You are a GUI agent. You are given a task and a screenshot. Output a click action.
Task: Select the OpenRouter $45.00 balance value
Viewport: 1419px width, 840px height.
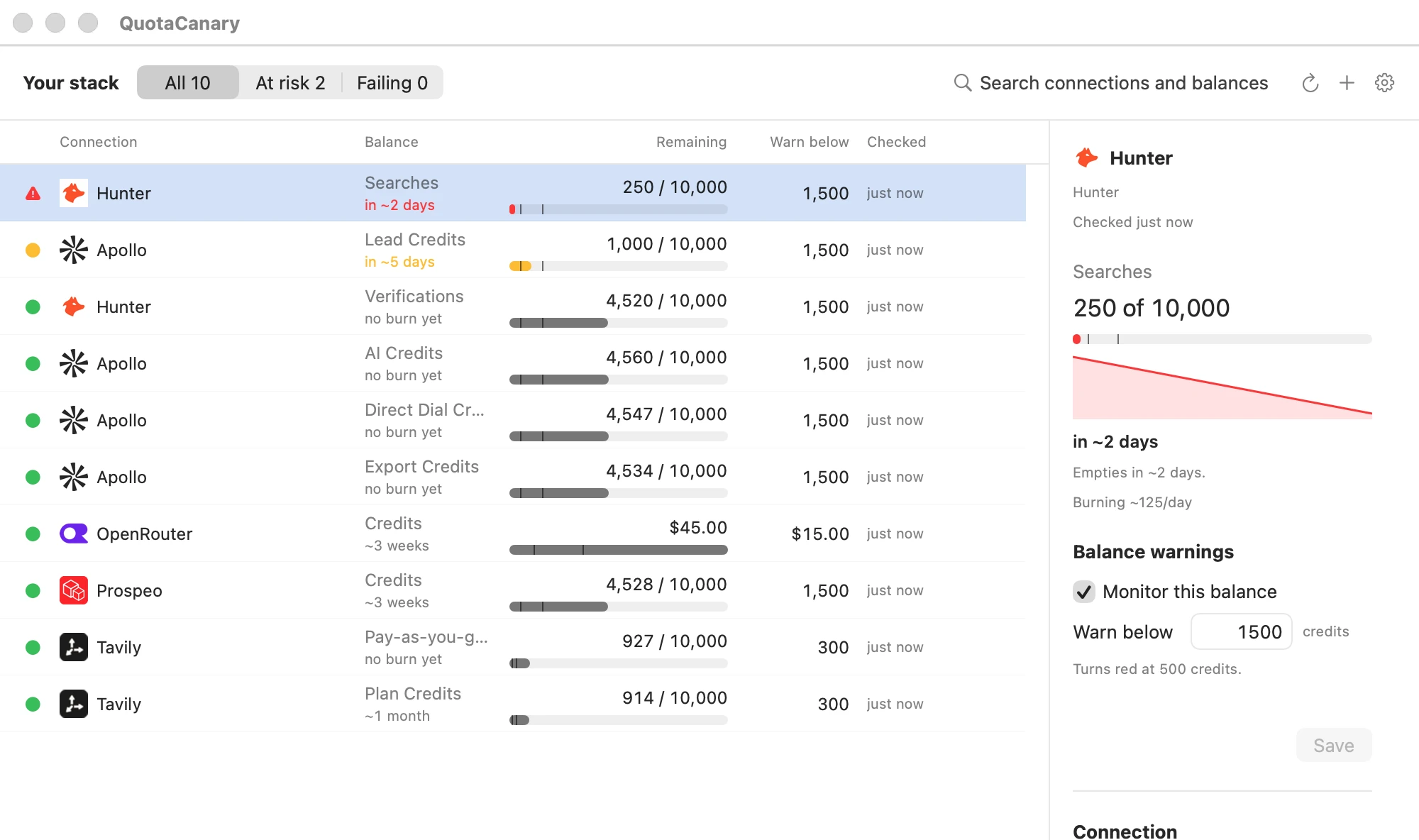click(x=698, y=528)
